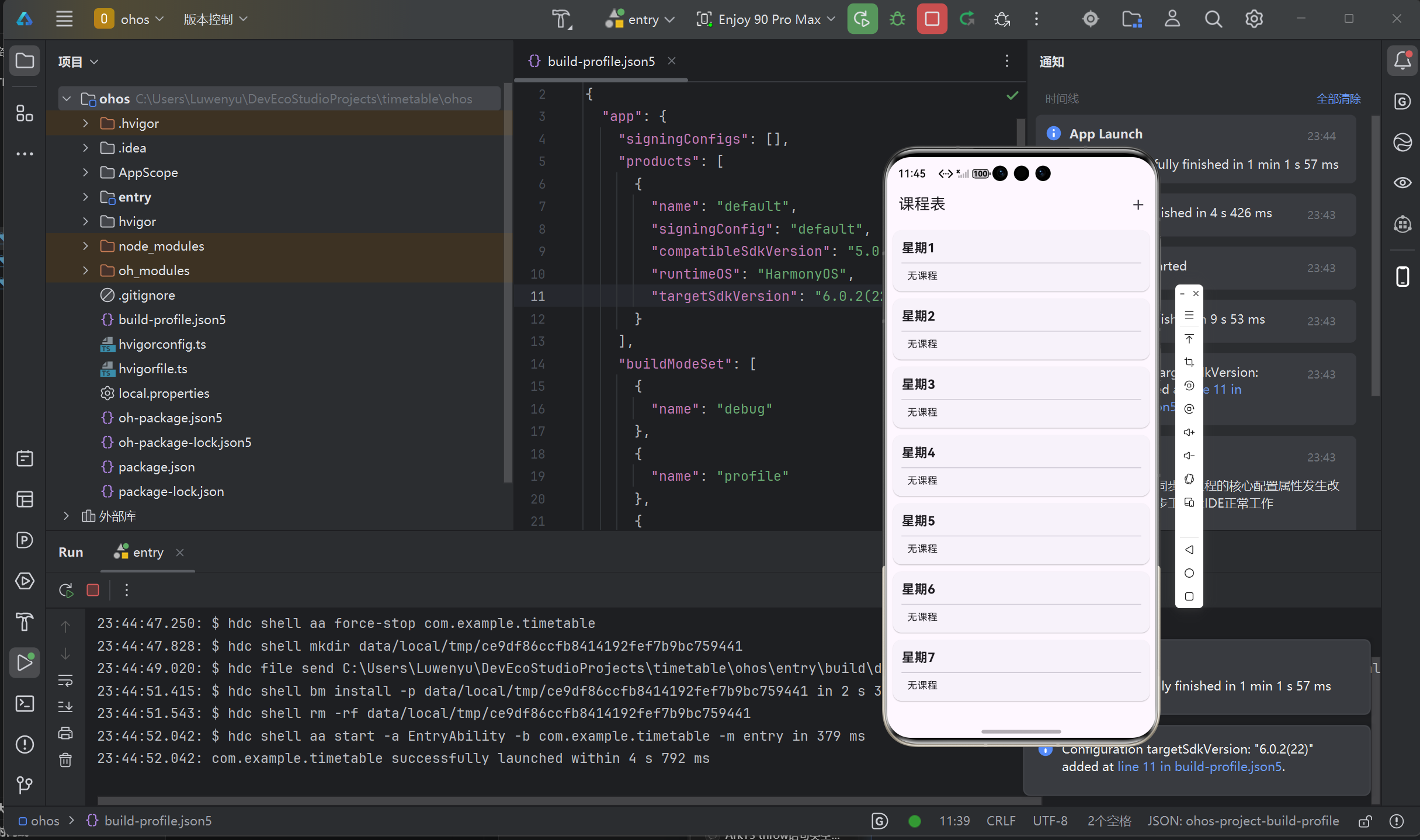Image resolution: width=1420 pixels, height=840 pixels.
Task: Expand the 外部库 node
Action: [x=66, y=516]
